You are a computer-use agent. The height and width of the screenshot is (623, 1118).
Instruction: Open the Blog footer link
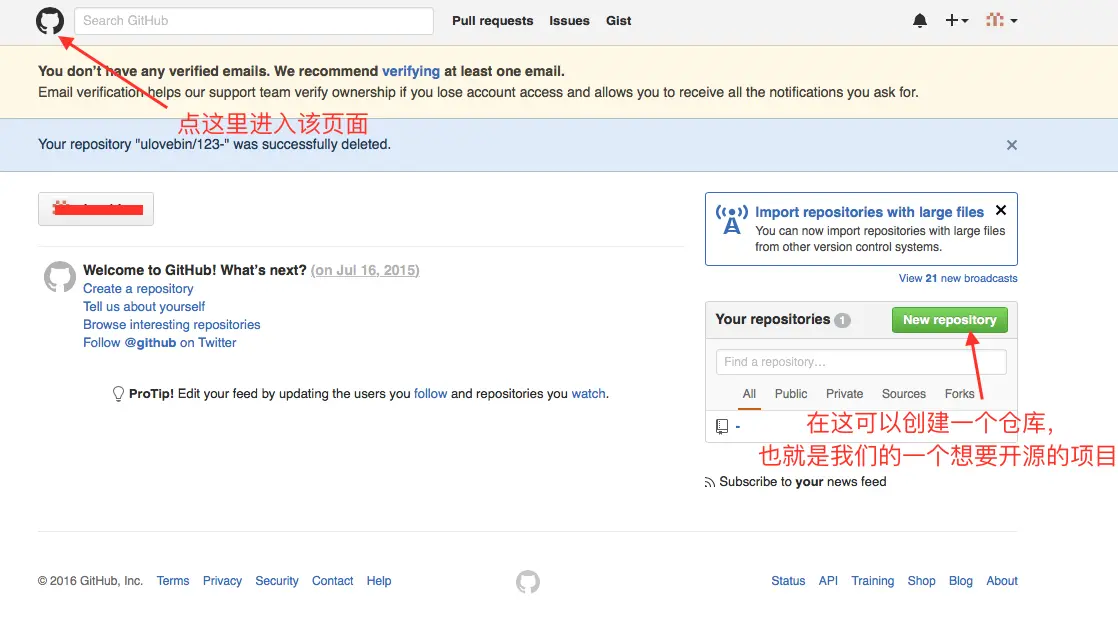960,581
